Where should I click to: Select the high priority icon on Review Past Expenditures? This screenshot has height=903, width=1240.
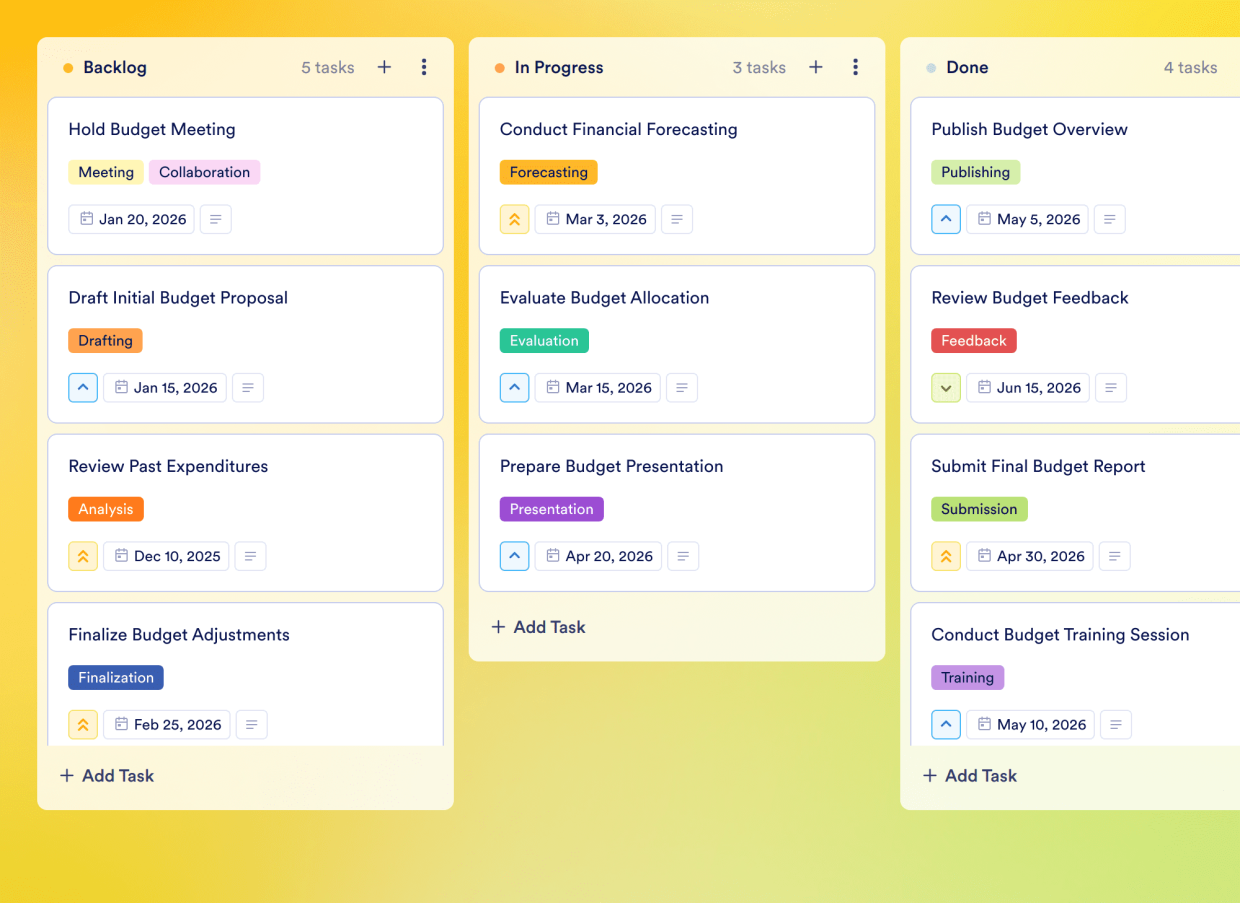[x=83, y=556]
